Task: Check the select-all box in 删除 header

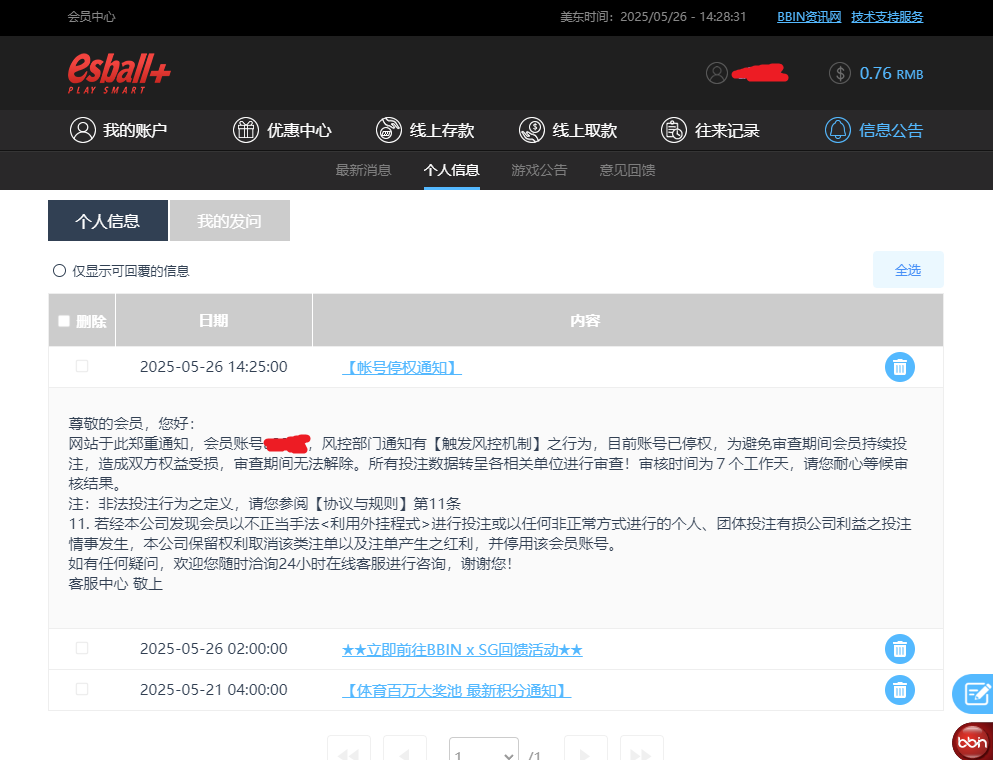Action: [x=64, y=321]
